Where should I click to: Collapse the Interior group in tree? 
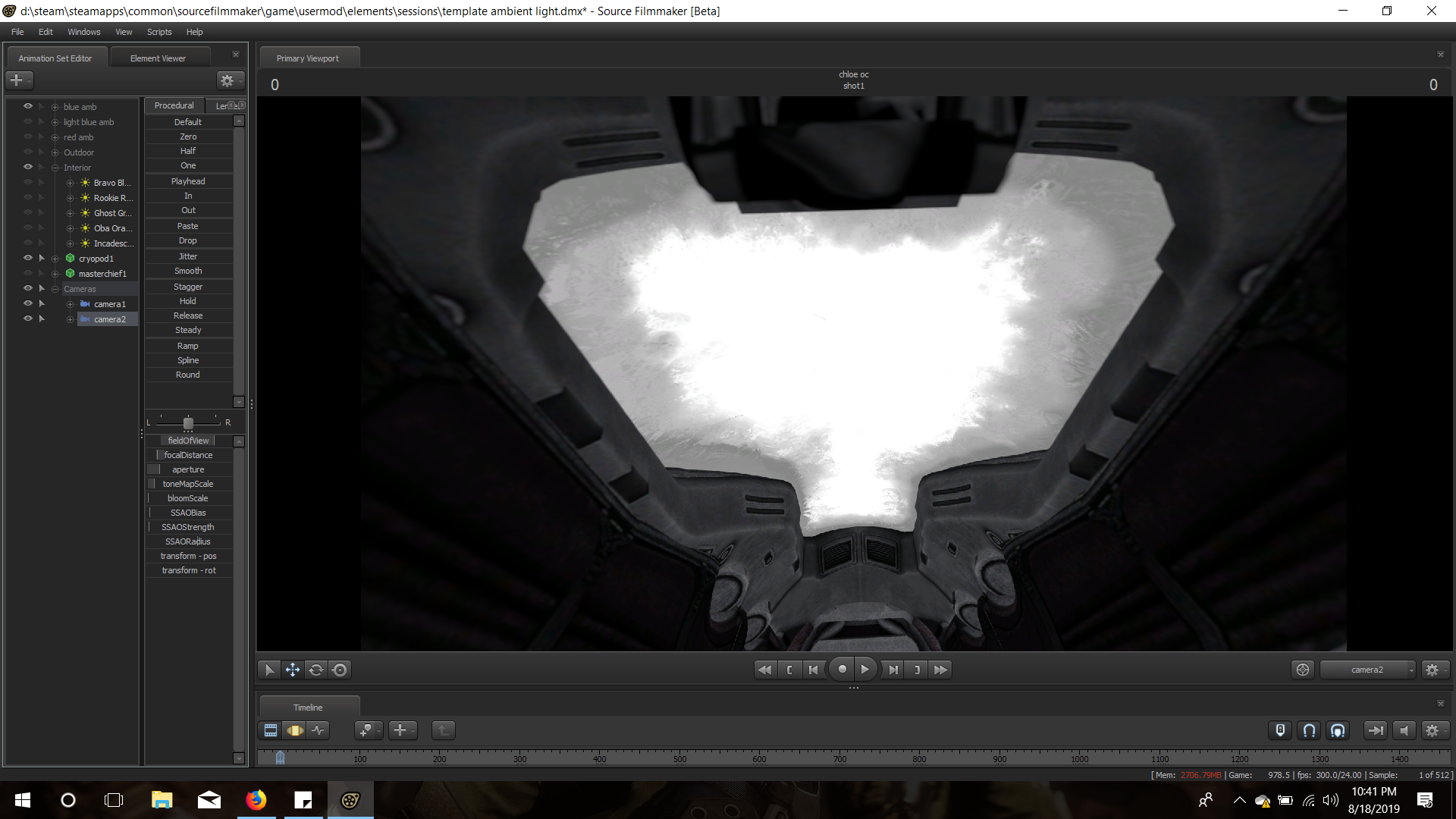[55, 168]
